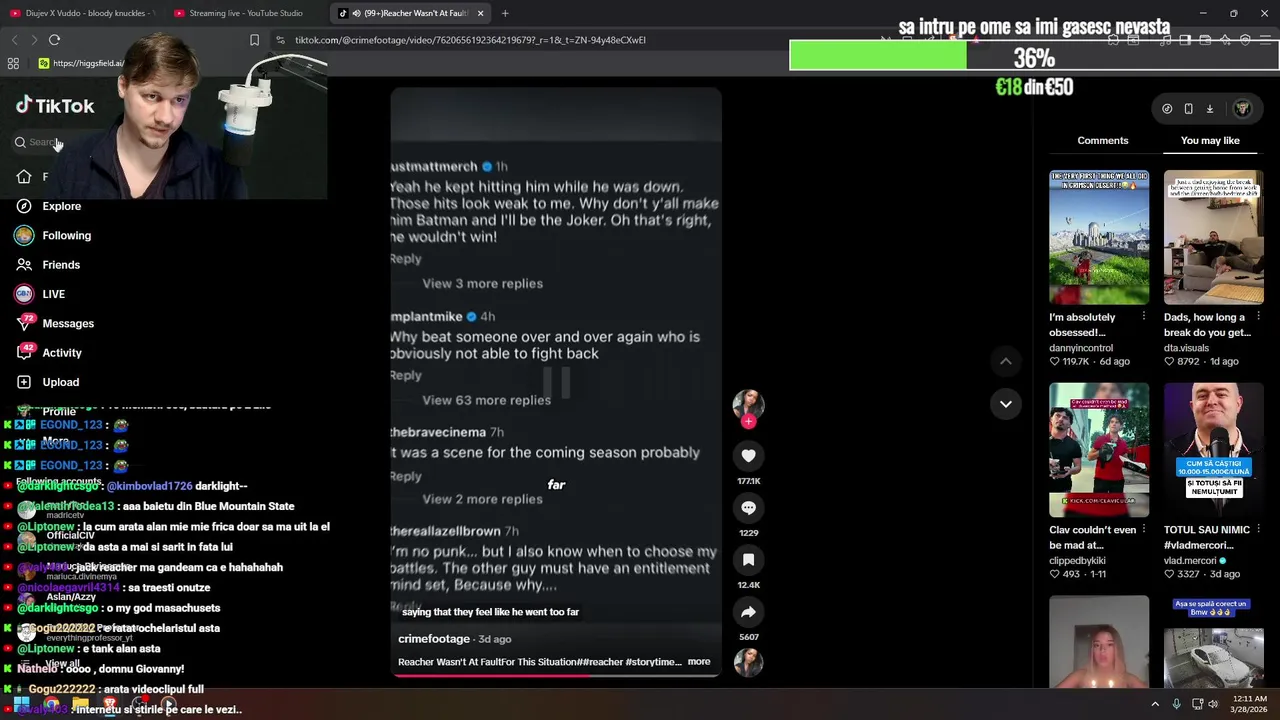Save the video with the bookmark icon

pyautogui.click(x=748, y=559)
